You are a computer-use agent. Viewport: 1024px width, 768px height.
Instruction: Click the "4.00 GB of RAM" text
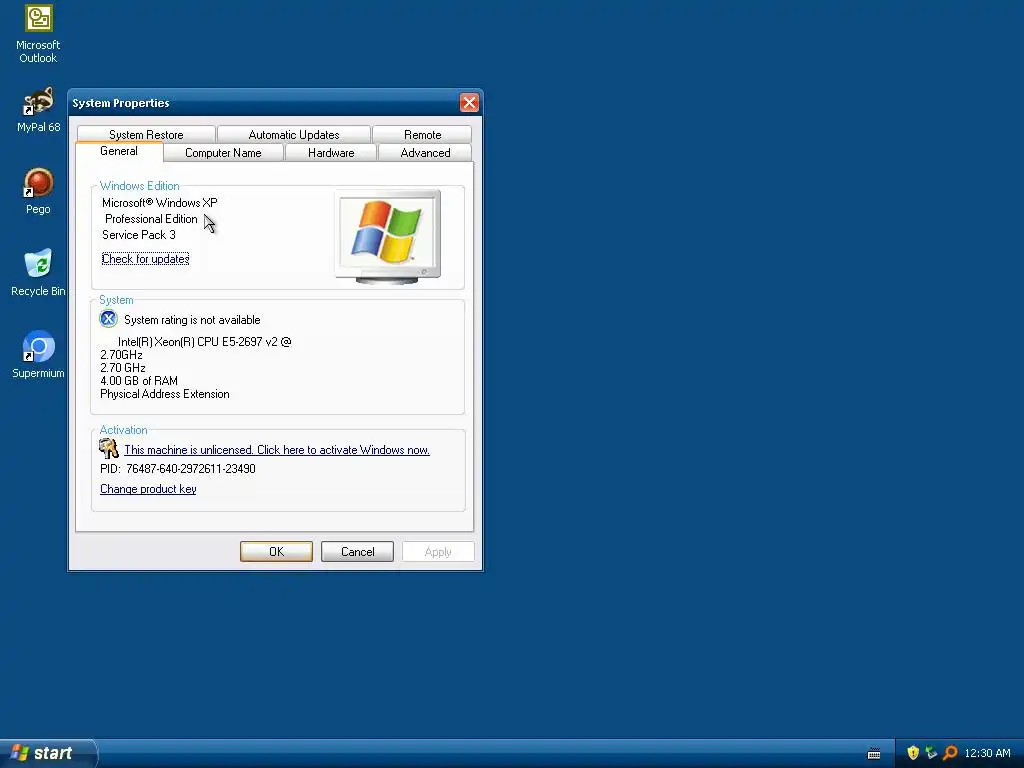click(x=139, y=381)
